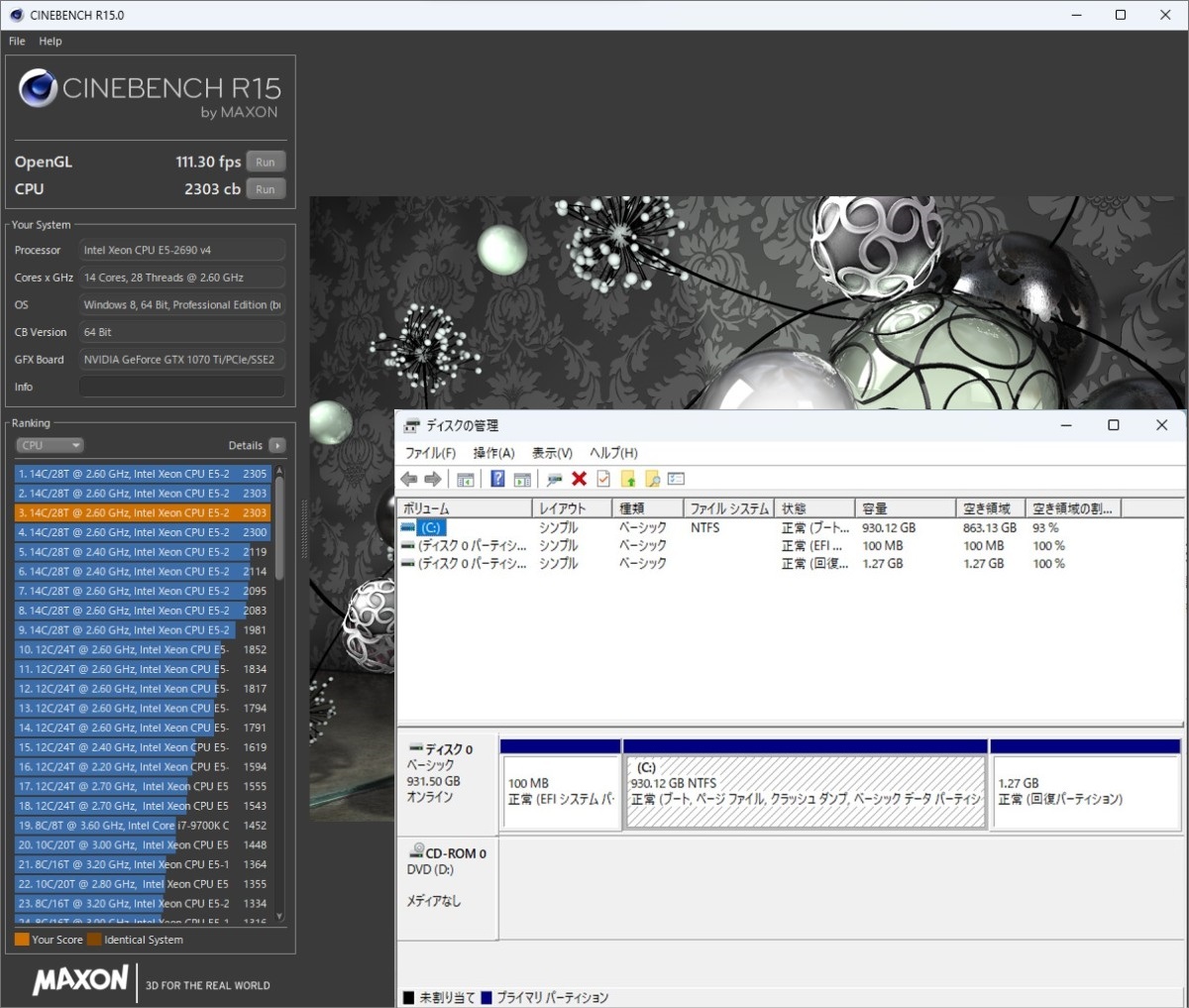This screenshot has height=1008, width=1189.
Task: Run the OpenGL benchmark
Action: (266, 162)
